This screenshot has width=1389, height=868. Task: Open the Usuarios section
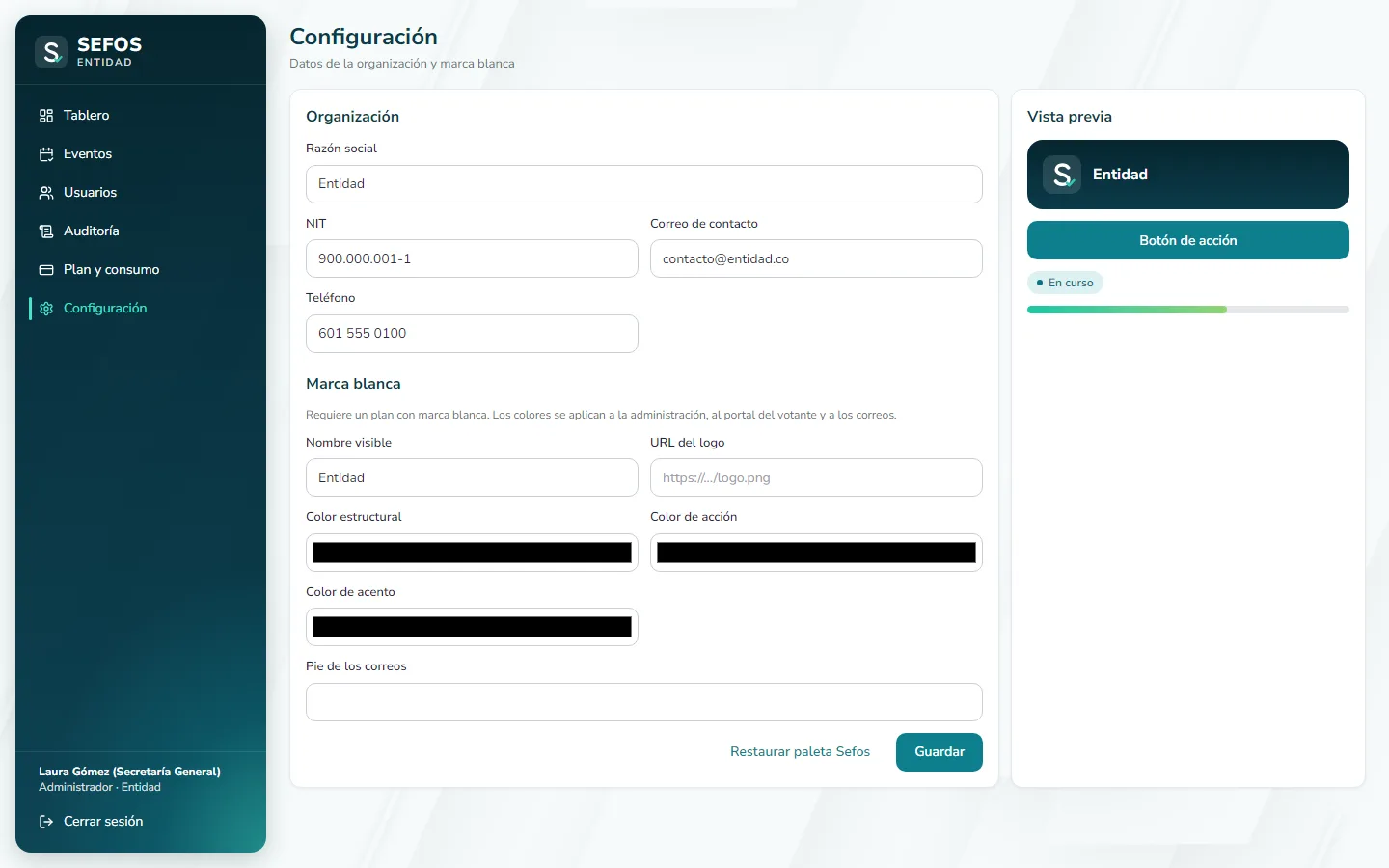point(141,193)
